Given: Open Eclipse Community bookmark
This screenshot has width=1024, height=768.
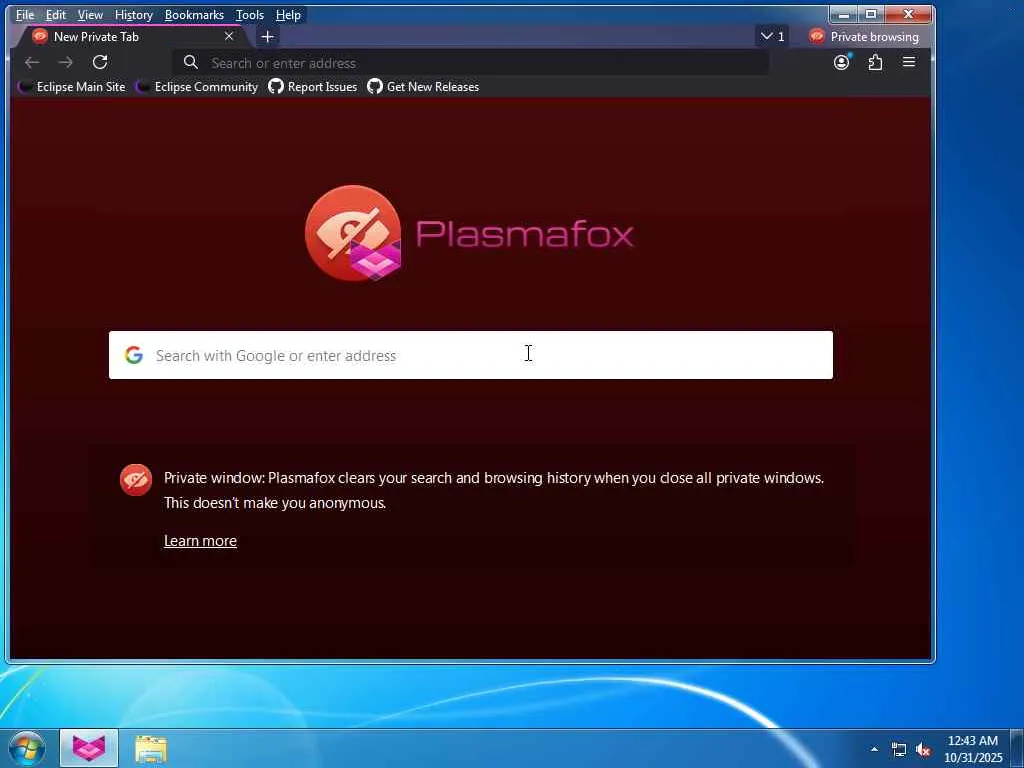Looking at the screenshot, I should tap(197, 86).
